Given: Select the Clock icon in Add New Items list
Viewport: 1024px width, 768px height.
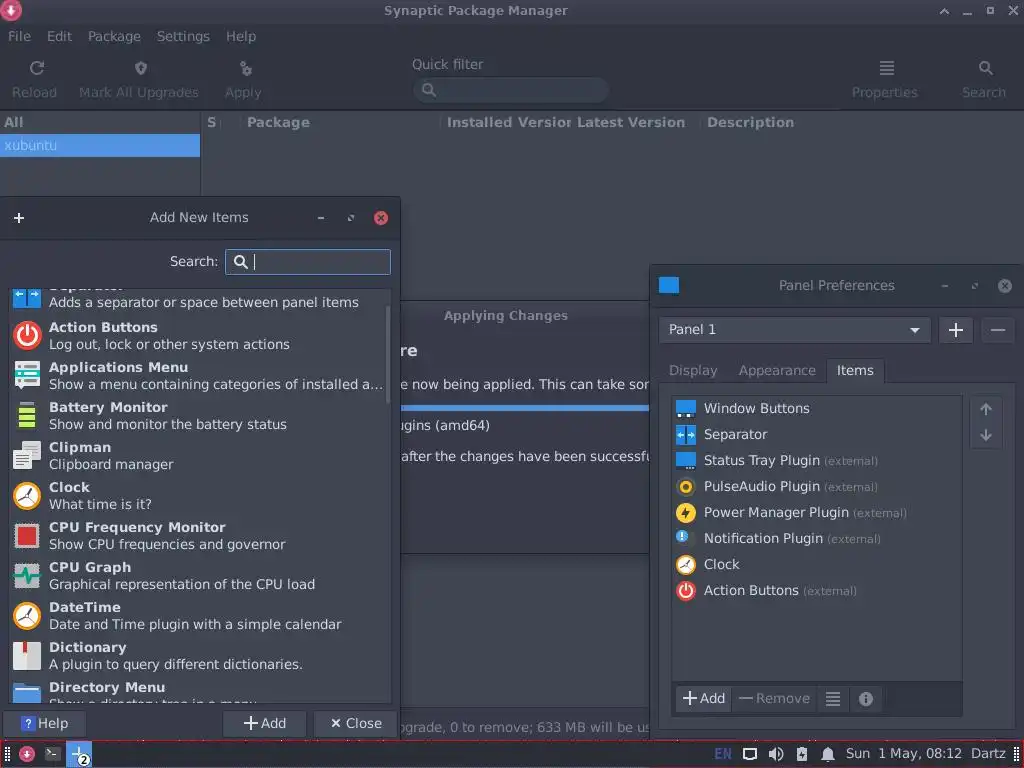Looking at the screenshot, I should pos(27,496).
